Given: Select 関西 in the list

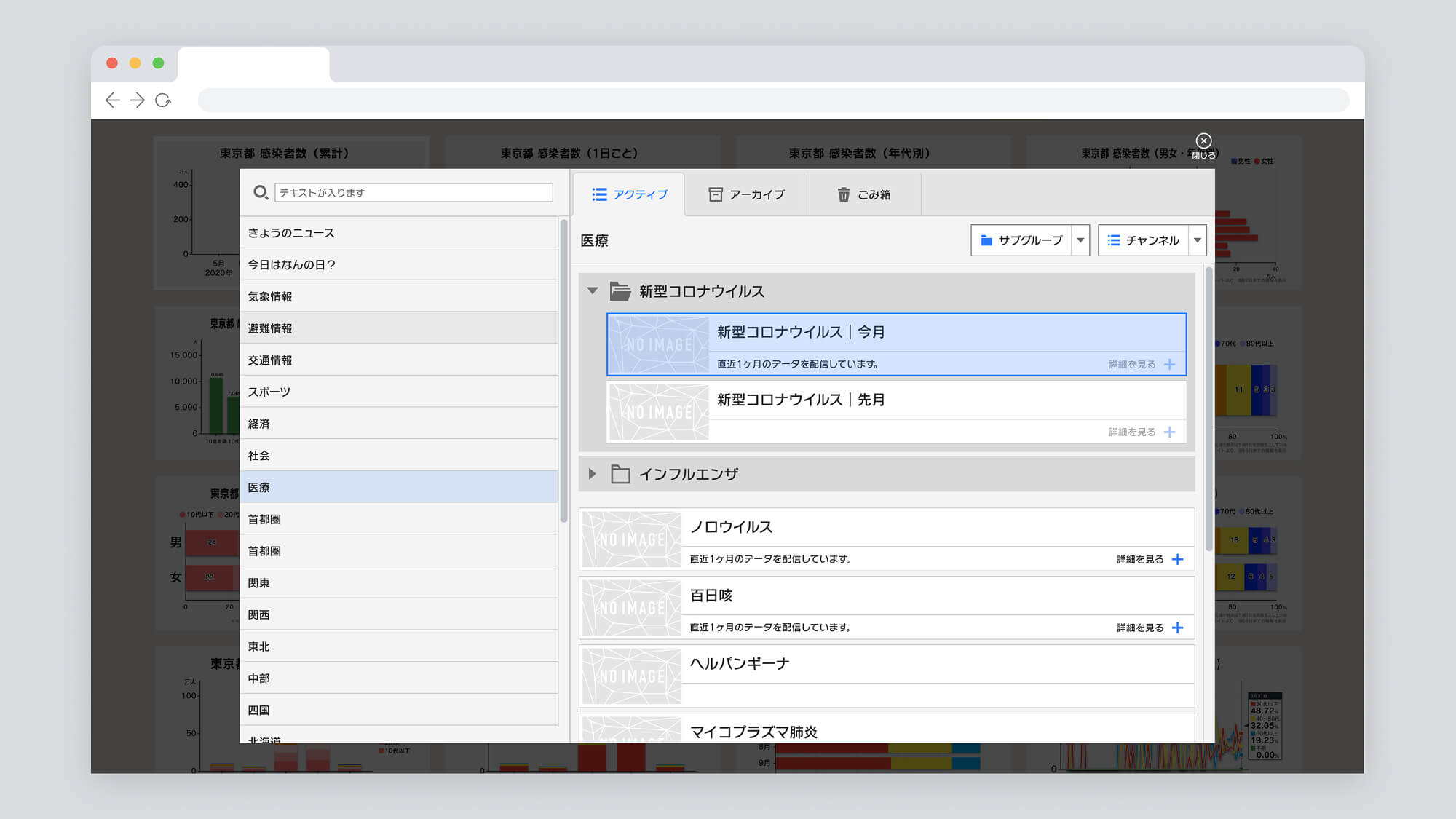Looking at the screenshot, I should click(399, 614).
